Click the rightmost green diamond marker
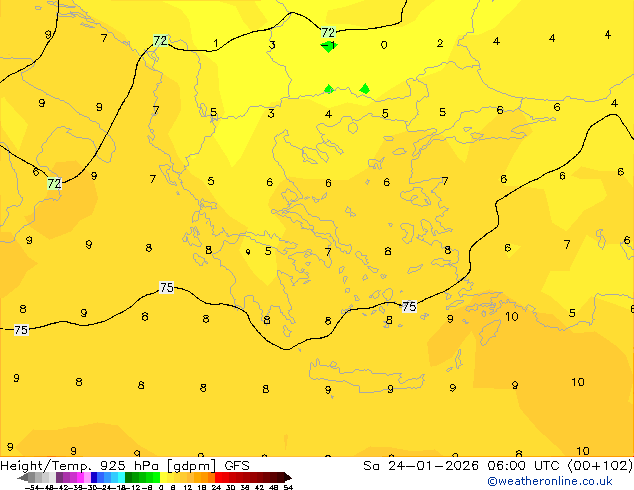 point(365,89)
